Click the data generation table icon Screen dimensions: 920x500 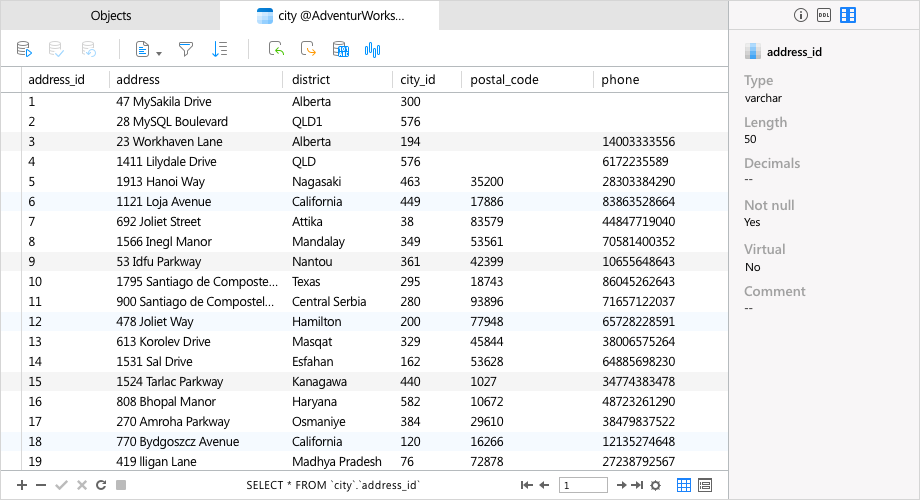(340, 49)
